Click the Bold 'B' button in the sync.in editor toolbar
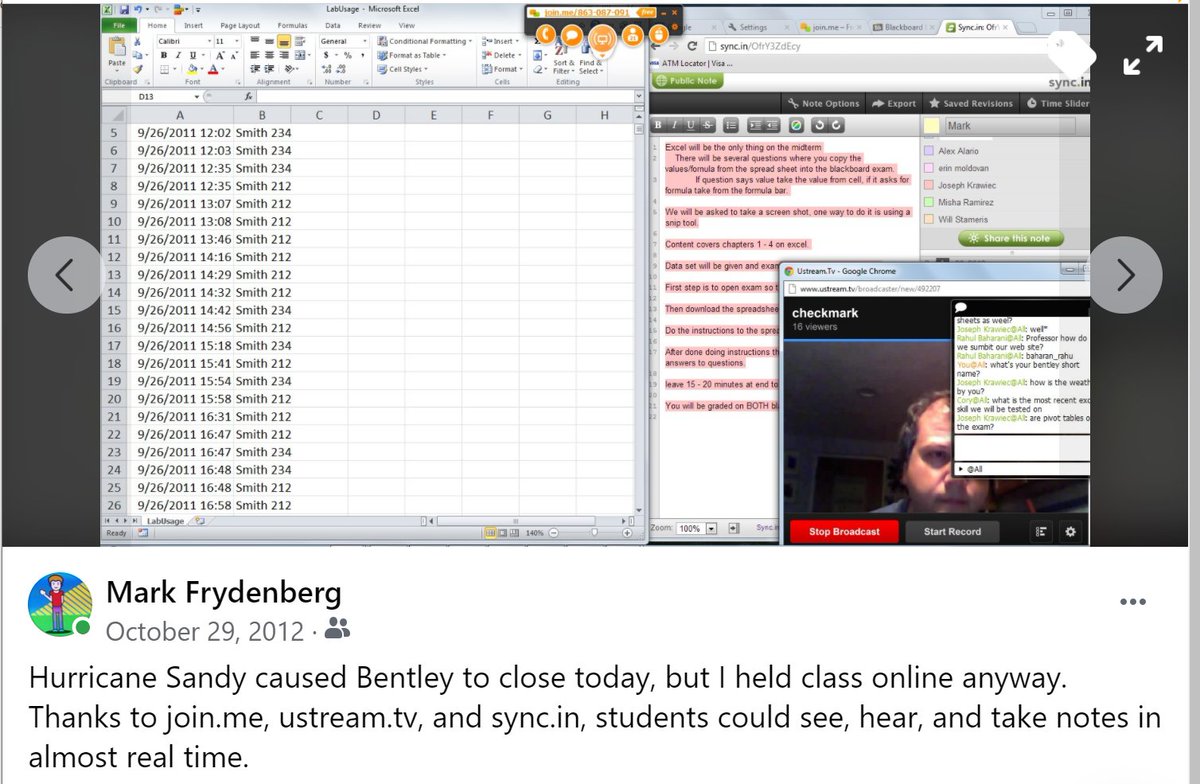Viewport: 1200px width, 784px height. point(660,125)
